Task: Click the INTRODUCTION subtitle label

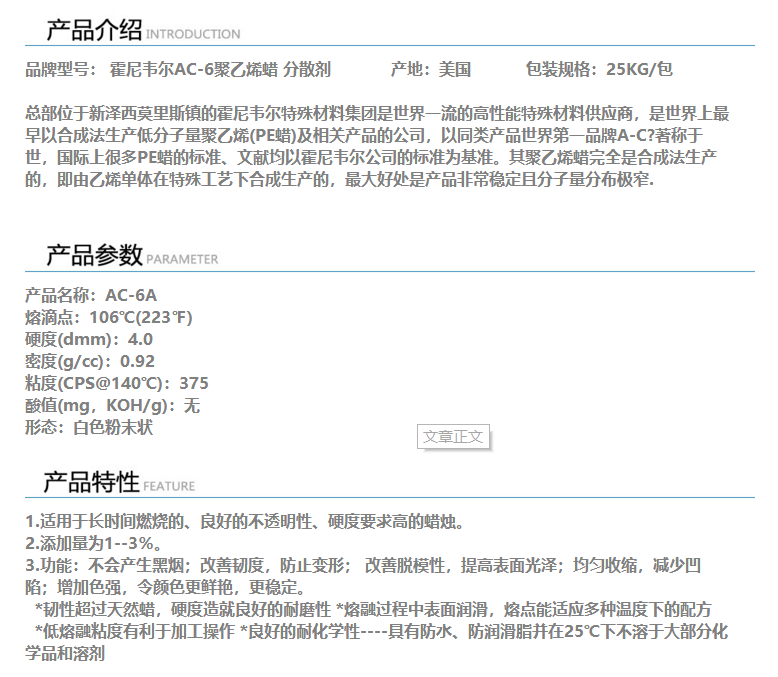Action: (x=193, y=35)
